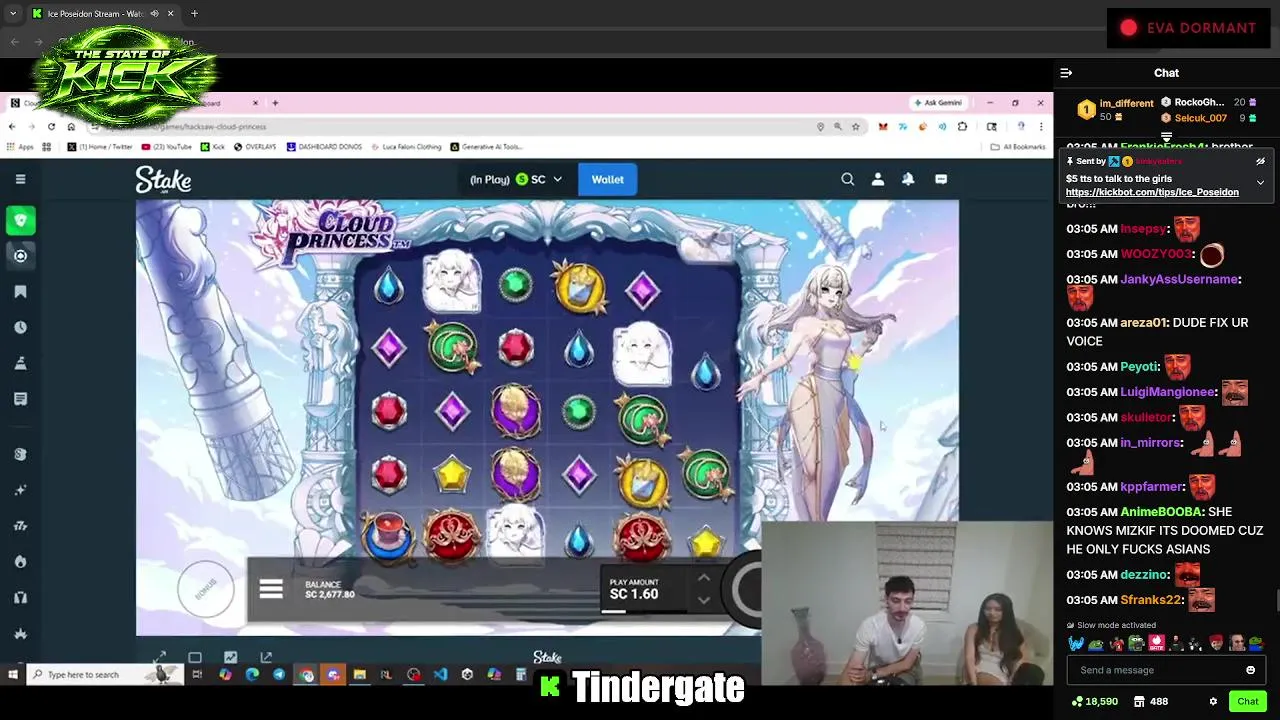Decrease play amount with down arrow

click(704, 600)
